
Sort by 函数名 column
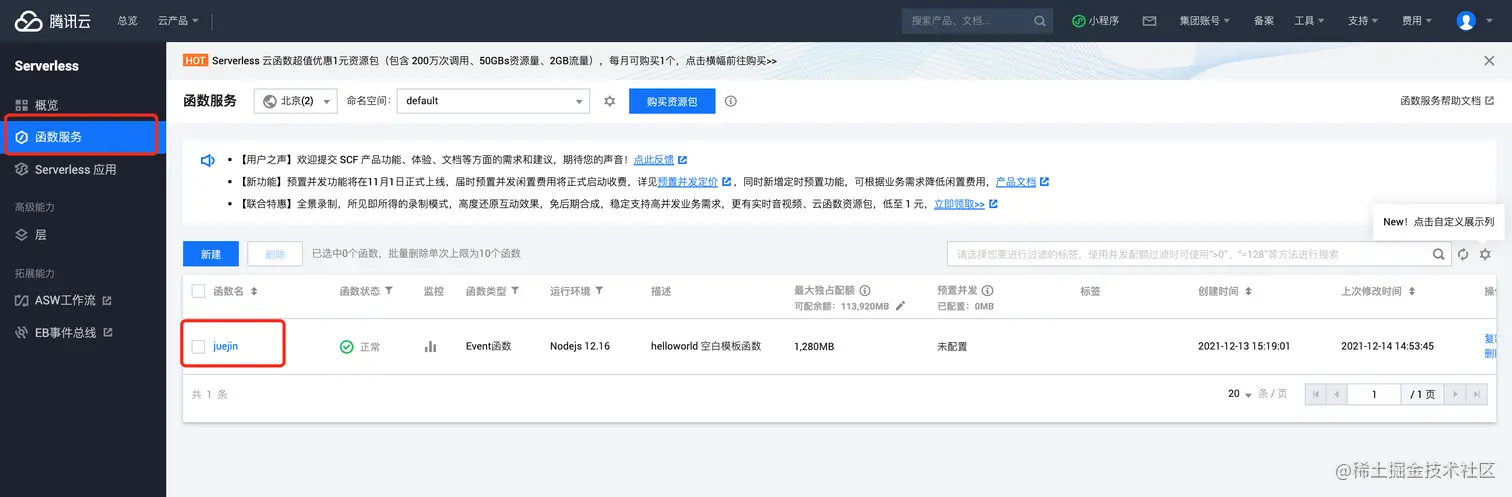click(254, 291)
